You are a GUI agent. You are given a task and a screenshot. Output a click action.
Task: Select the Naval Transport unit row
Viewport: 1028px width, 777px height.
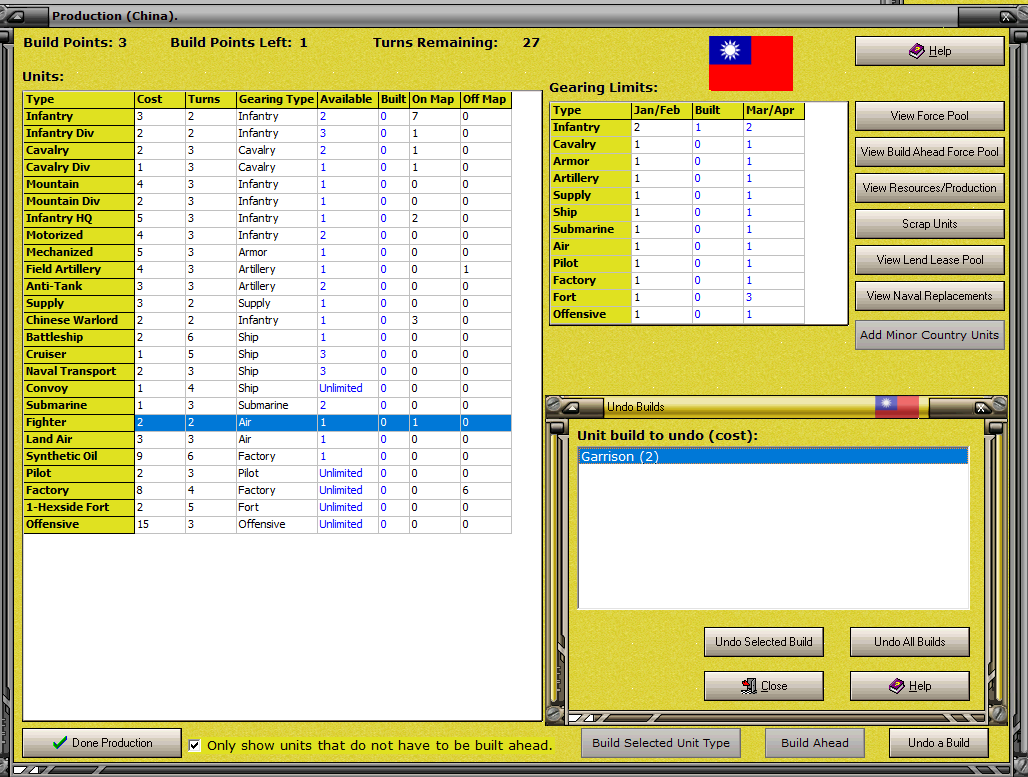pyautogui.click(x=267, y=372)
